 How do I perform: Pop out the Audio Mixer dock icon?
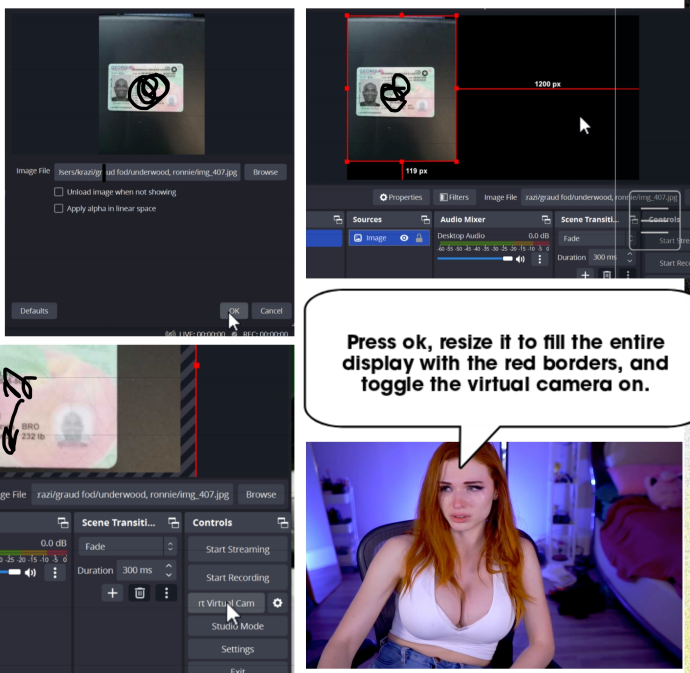(546, 219)
